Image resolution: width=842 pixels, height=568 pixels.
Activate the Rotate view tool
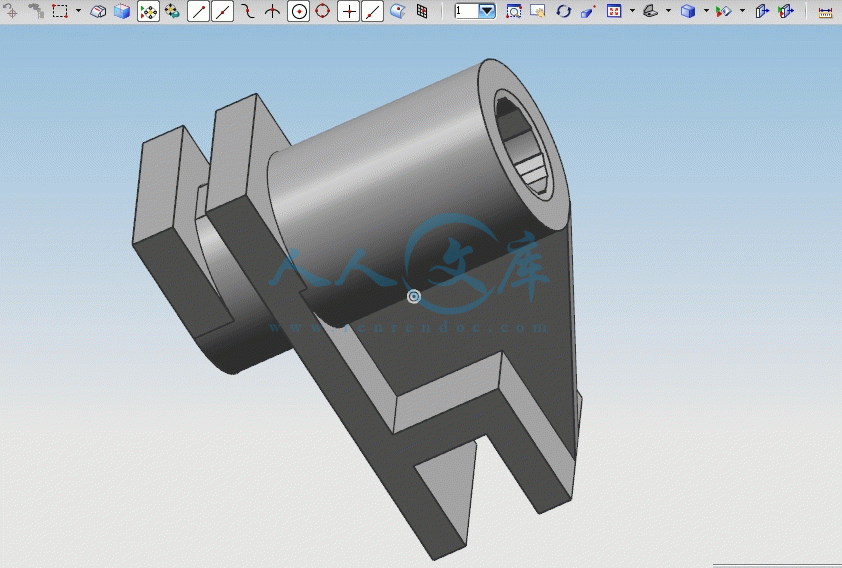pos(563,11)
